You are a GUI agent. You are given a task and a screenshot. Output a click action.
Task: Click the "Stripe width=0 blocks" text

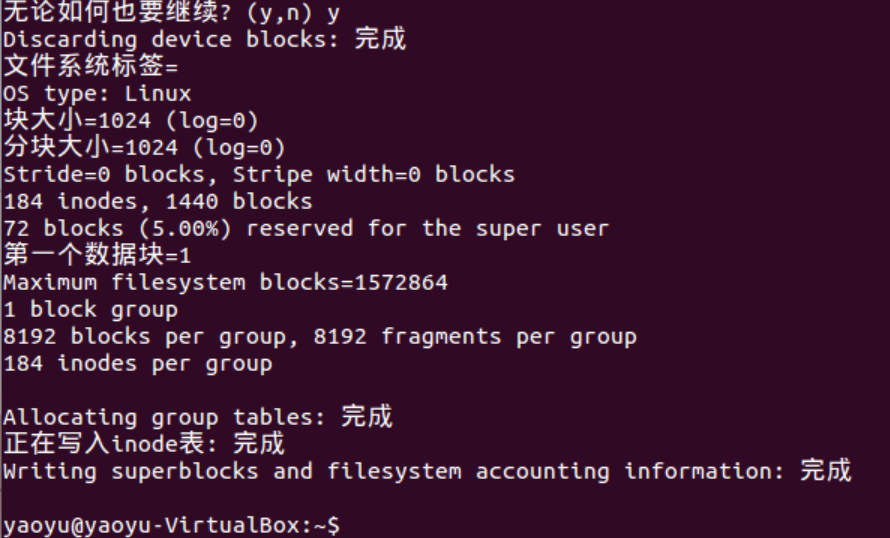[374, 175]
